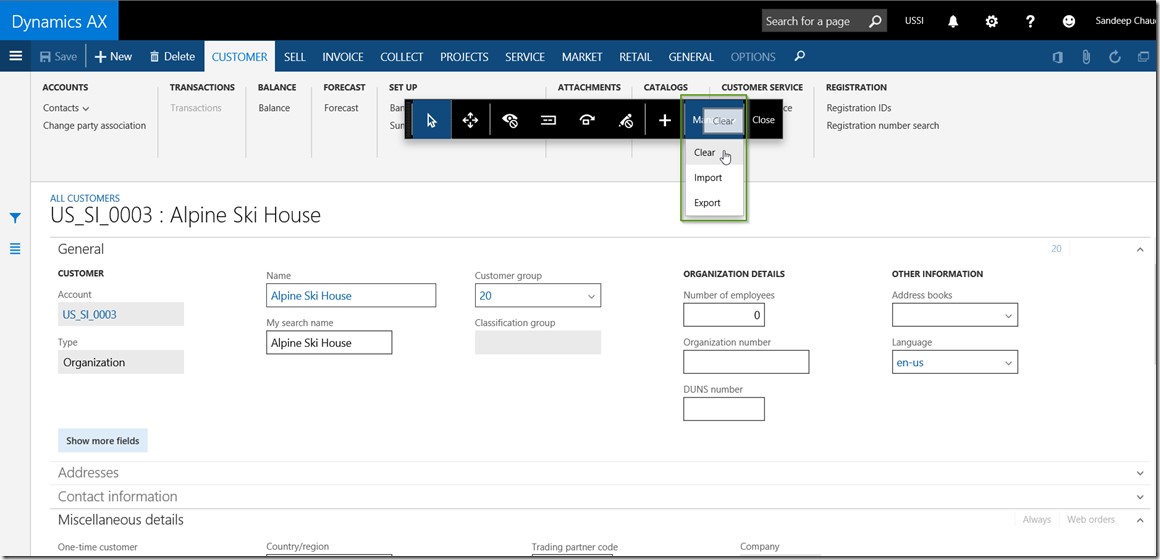Choose the Select tool in personalization toolbar
This screenshot has width=1160, height=560.
[431, 120]
